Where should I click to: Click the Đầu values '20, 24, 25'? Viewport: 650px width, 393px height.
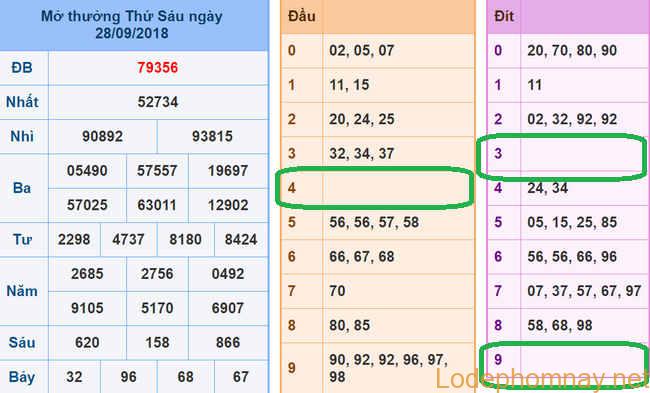tap(361, 119)
